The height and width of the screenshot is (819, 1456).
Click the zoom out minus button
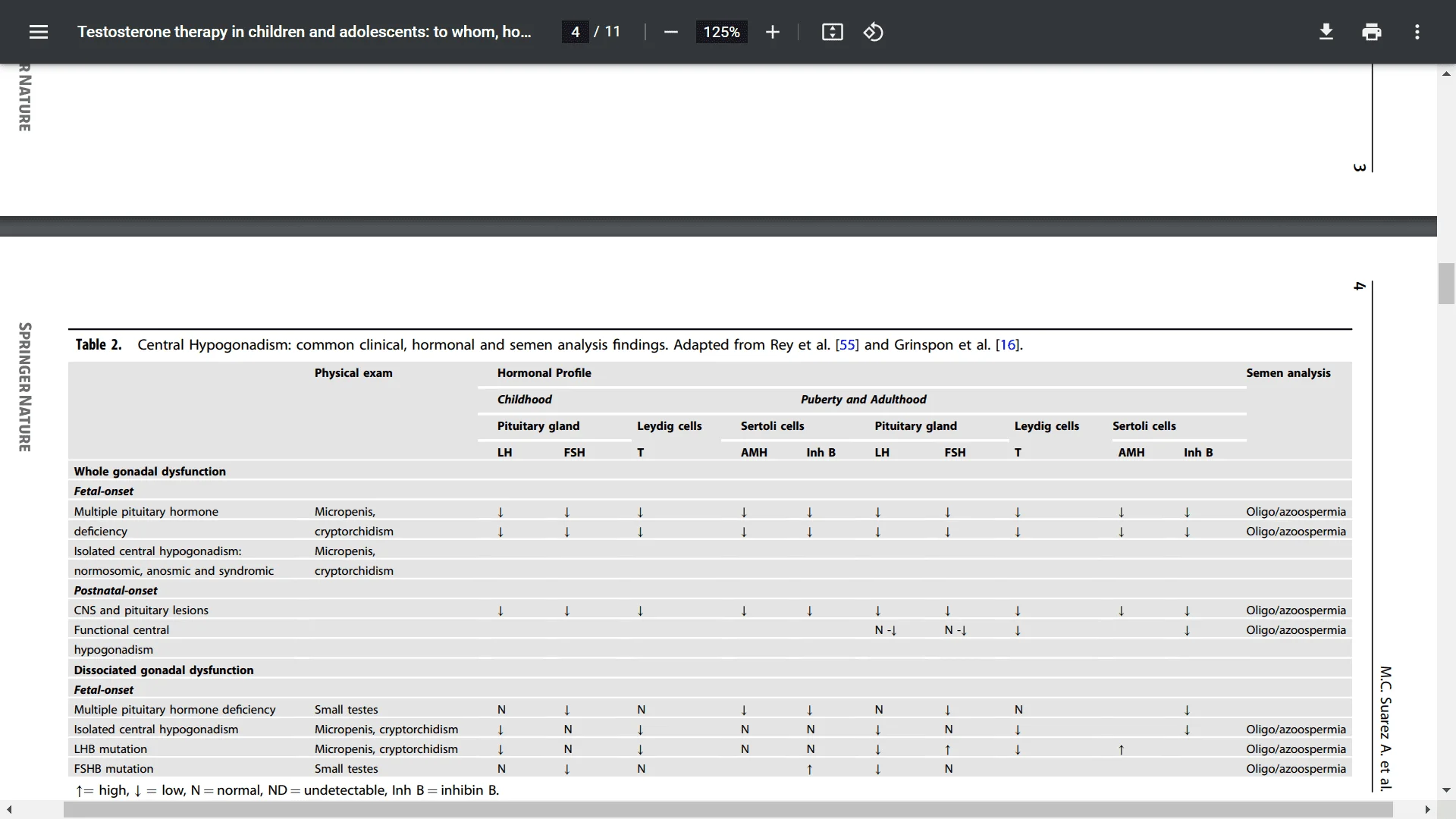[670, 32]
